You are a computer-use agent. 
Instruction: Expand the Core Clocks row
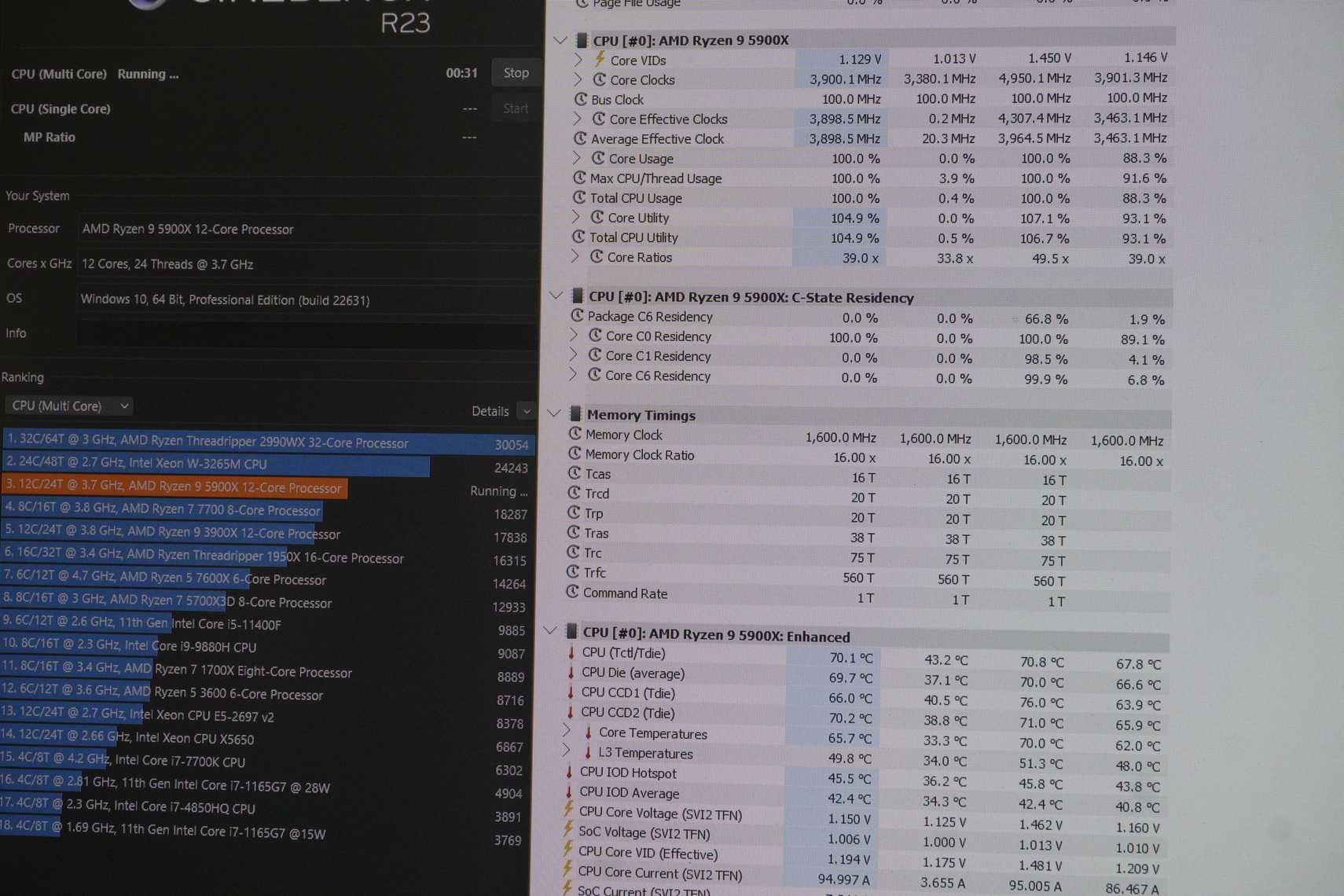tap(578, 79)
